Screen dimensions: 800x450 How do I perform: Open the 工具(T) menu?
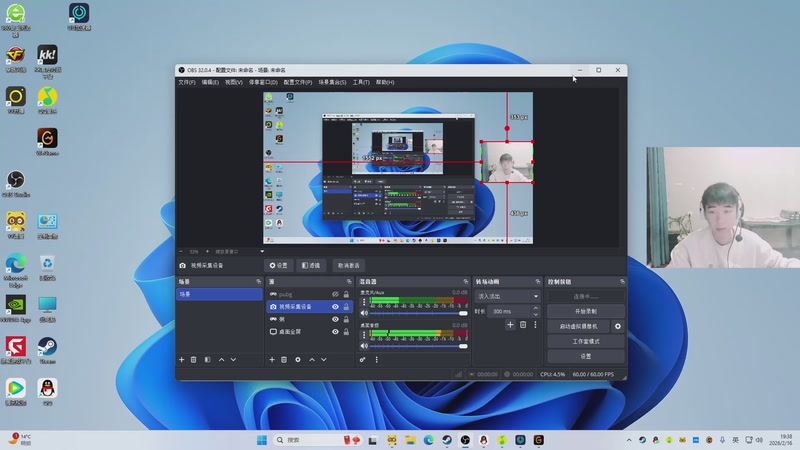tap(361, 82)
